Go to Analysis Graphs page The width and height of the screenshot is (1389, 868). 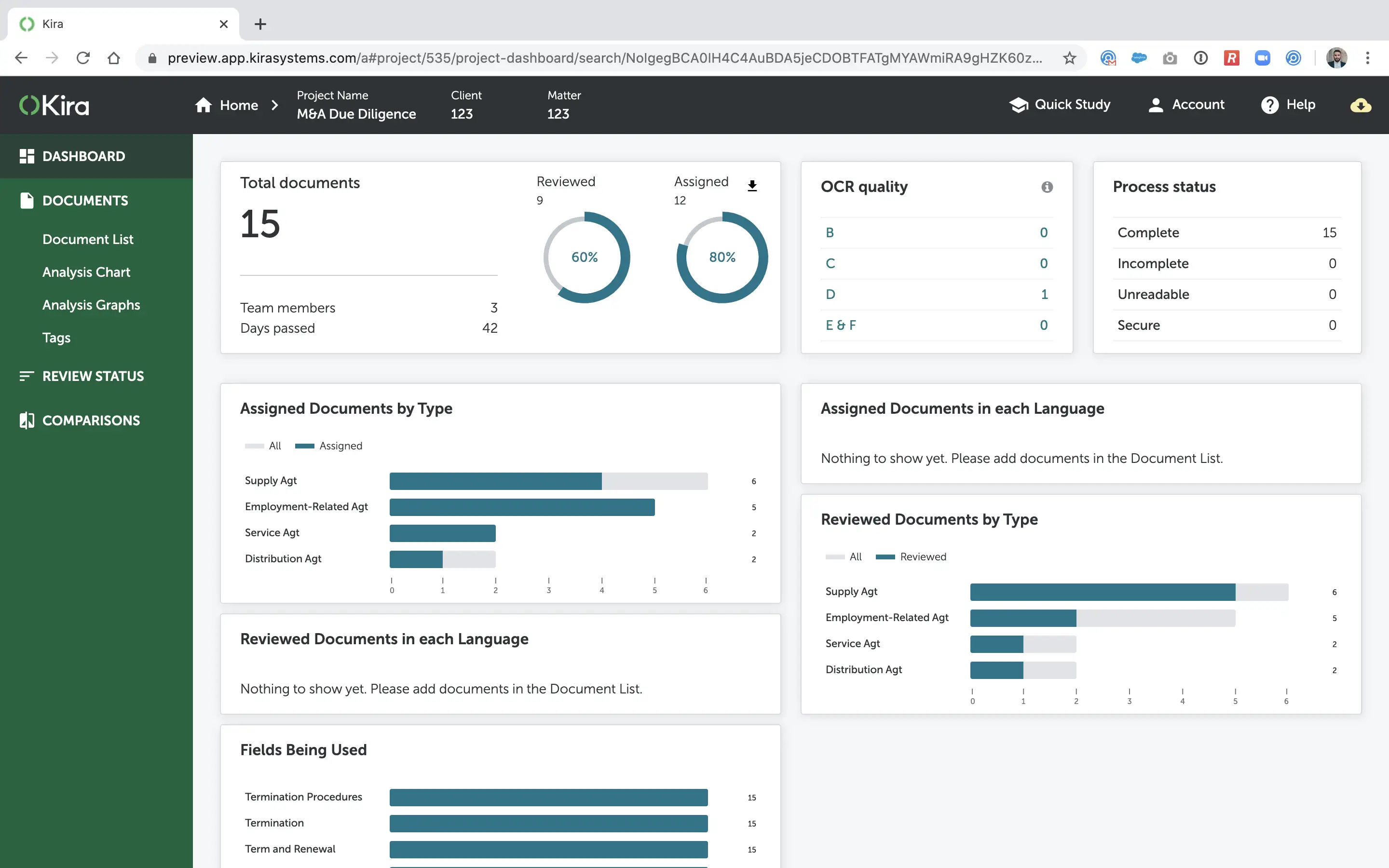click(x=91, y=305)
